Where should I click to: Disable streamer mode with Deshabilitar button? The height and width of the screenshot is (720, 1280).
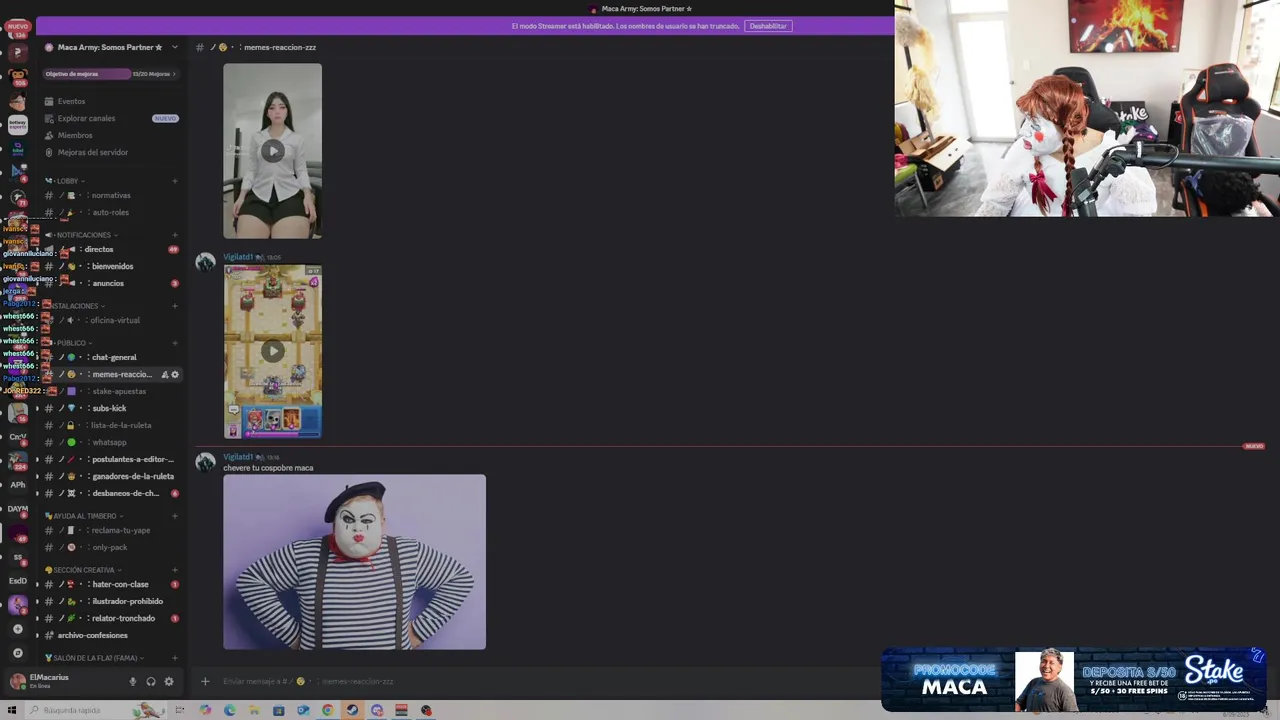(768, 26)
